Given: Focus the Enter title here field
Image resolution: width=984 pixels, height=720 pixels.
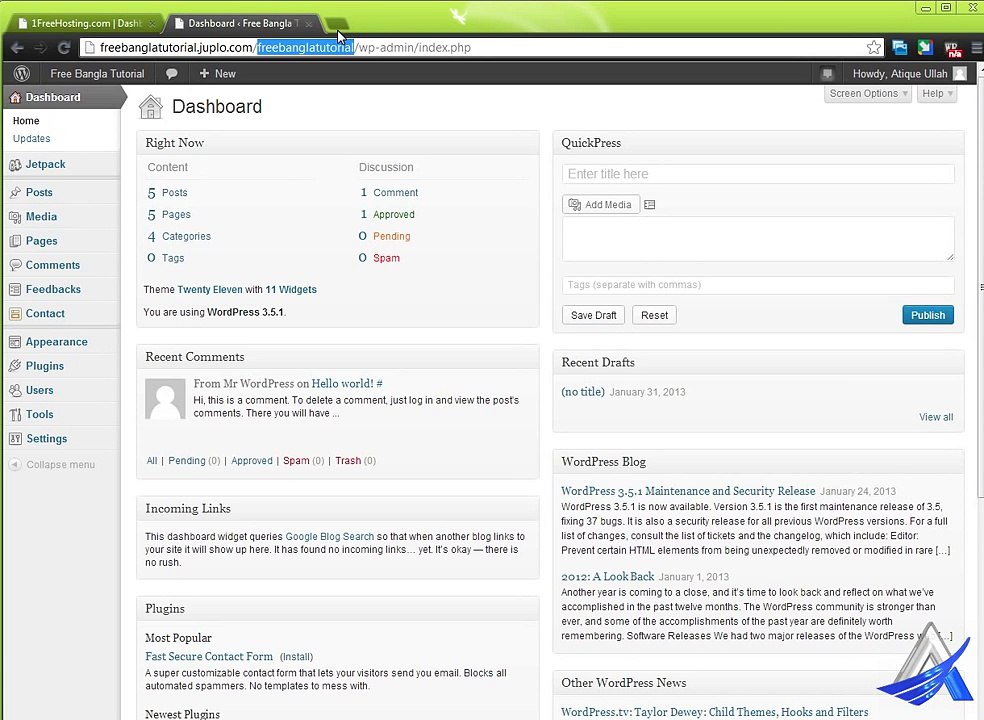Looking at the screenshot, I should (x=758, y=174).
